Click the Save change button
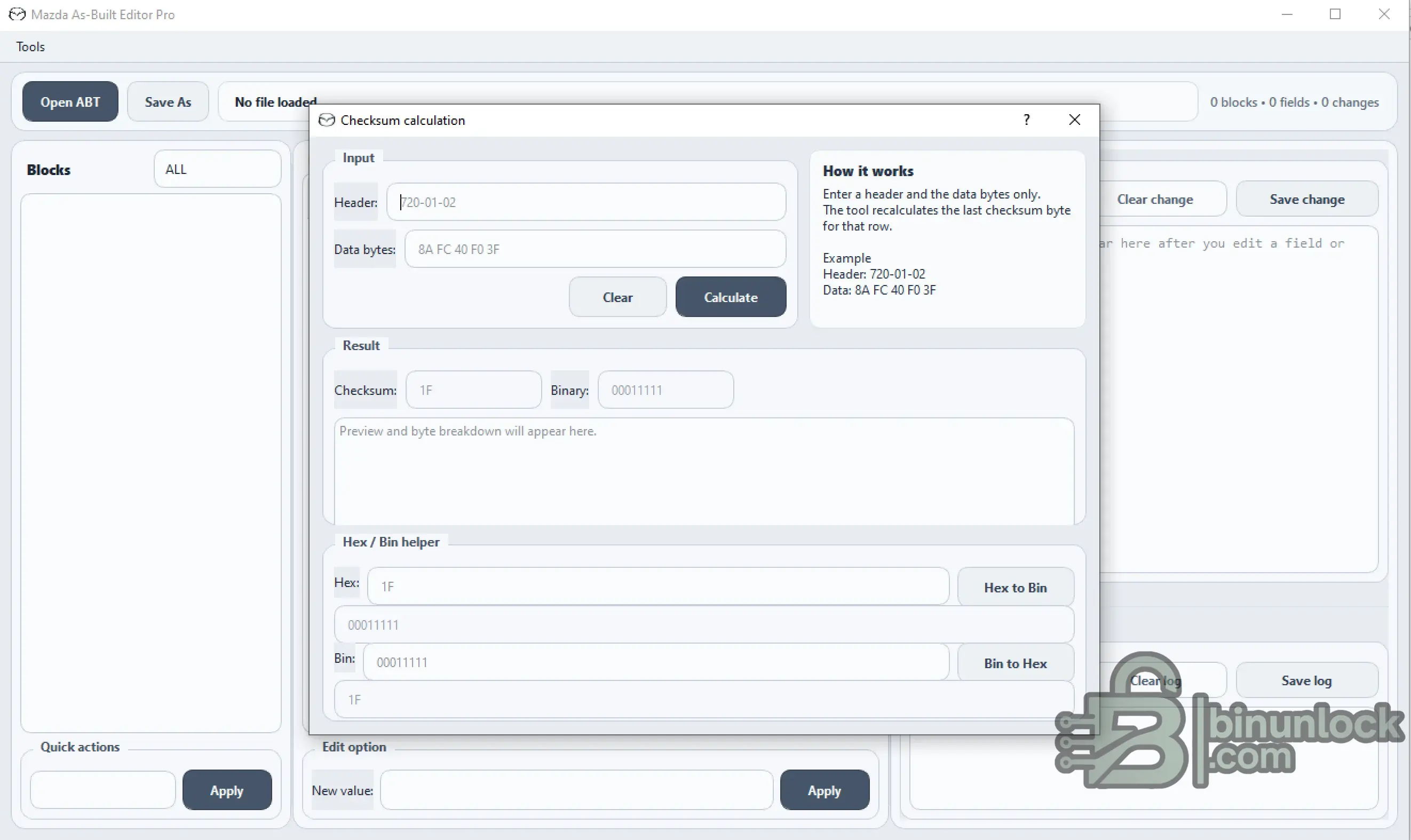 [1307, 199]
